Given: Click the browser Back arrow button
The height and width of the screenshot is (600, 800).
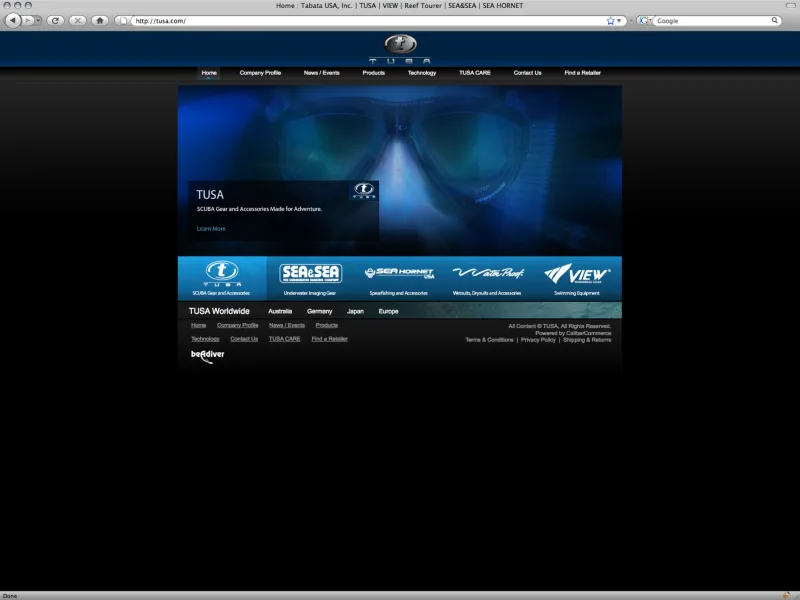Looking at the screenshot, I should pyautogui.click(x=12, y=20).
